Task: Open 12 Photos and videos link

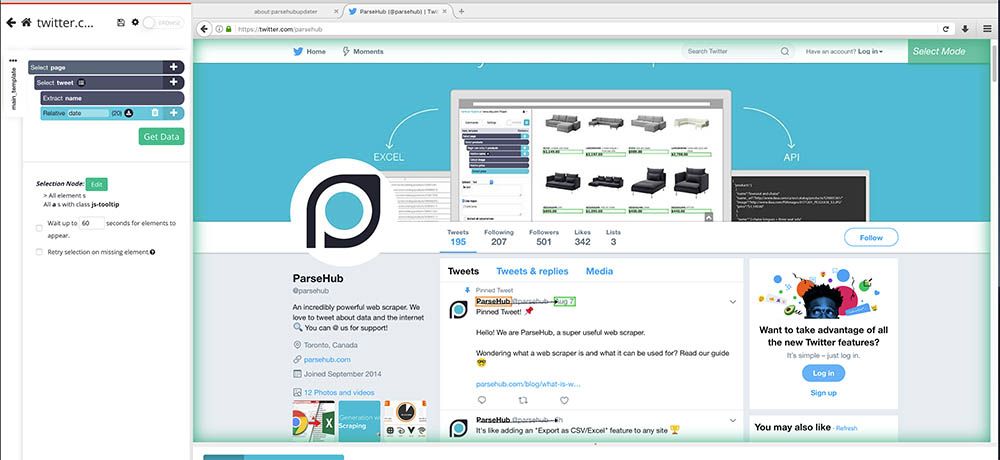Action: point(339,392)
